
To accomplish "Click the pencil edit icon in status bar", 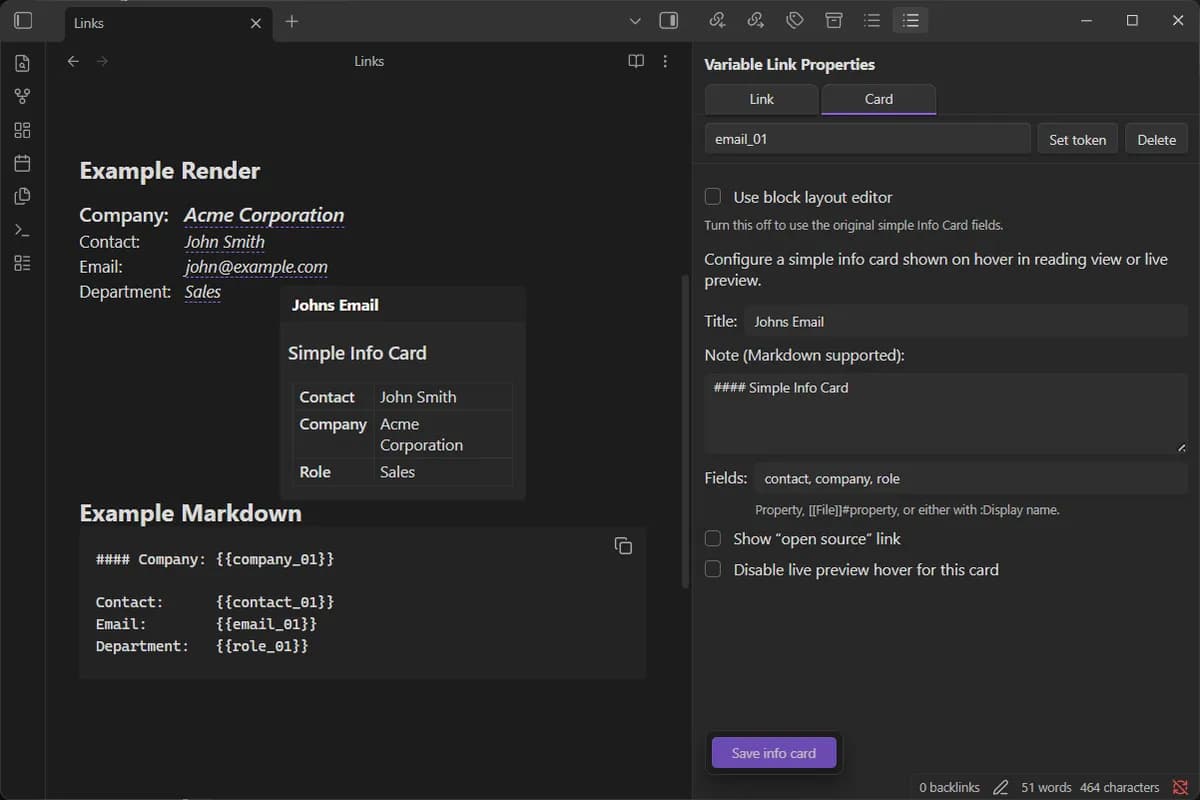I will click(1001, 787).
